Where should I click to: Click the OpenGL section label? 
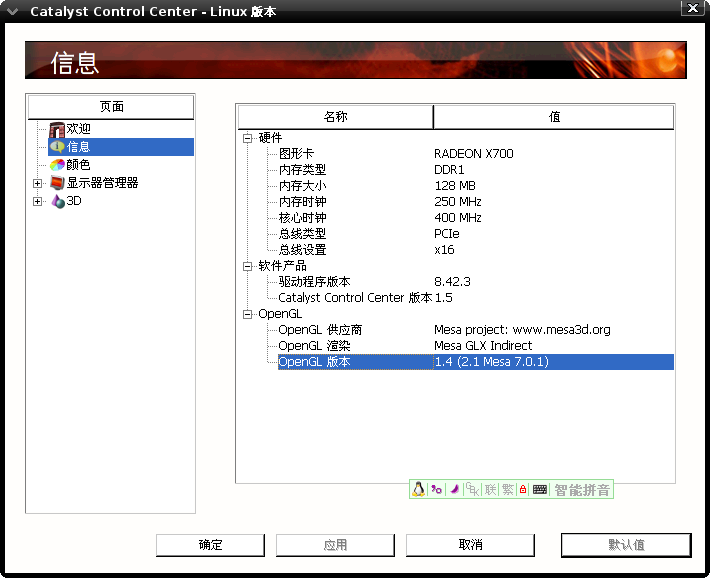pyautogui.click(x=280, y=314)
